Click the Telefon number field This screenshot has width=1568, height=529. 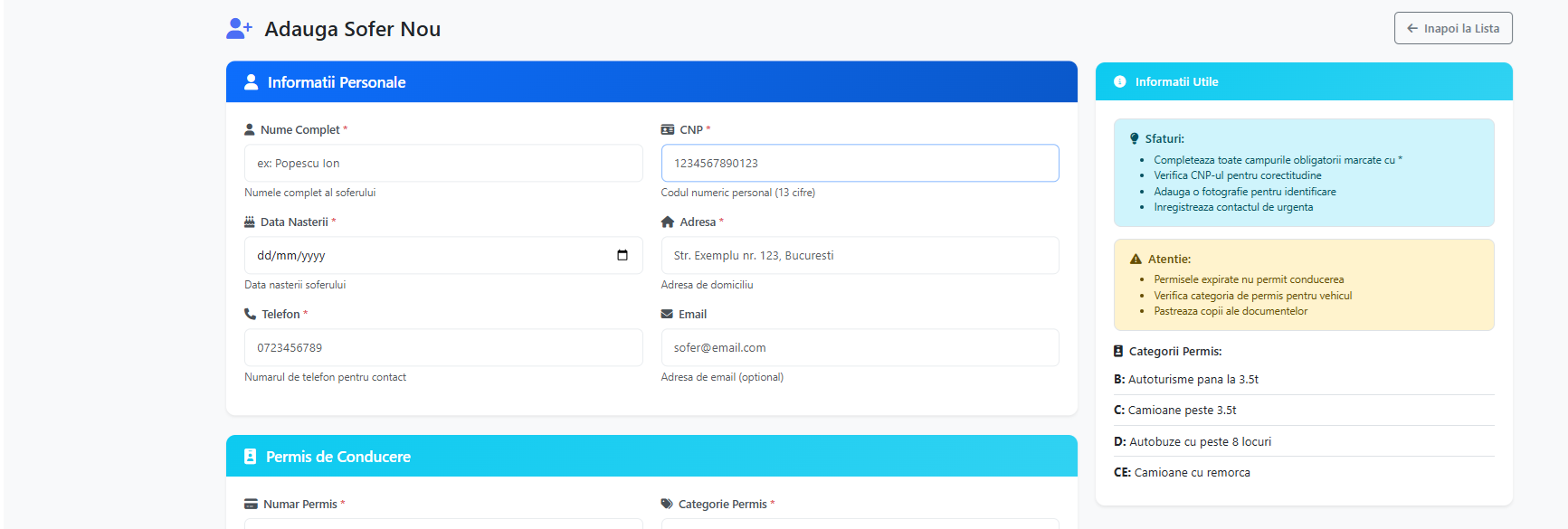tap(443, 348)
